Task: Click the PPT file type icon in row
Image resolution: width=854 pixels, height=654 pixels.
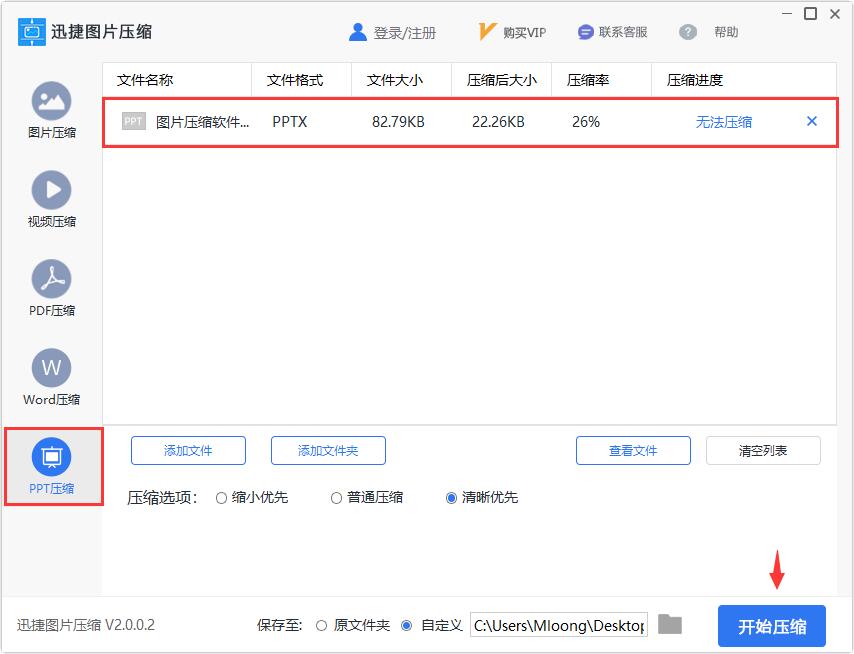Action: (x=133, y=121)
